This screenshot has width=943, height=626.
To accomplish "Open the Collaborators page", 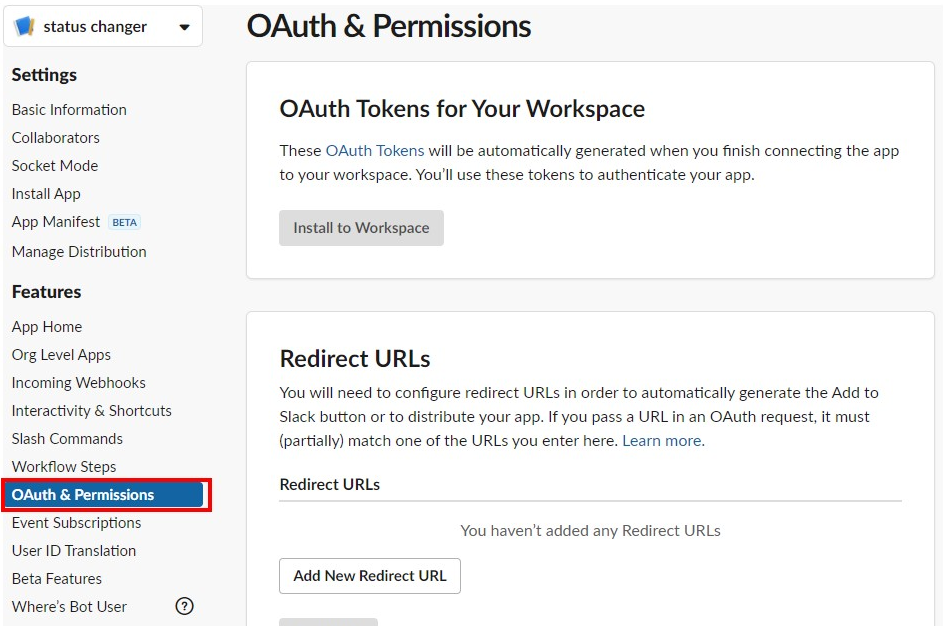I will (55, 138).
